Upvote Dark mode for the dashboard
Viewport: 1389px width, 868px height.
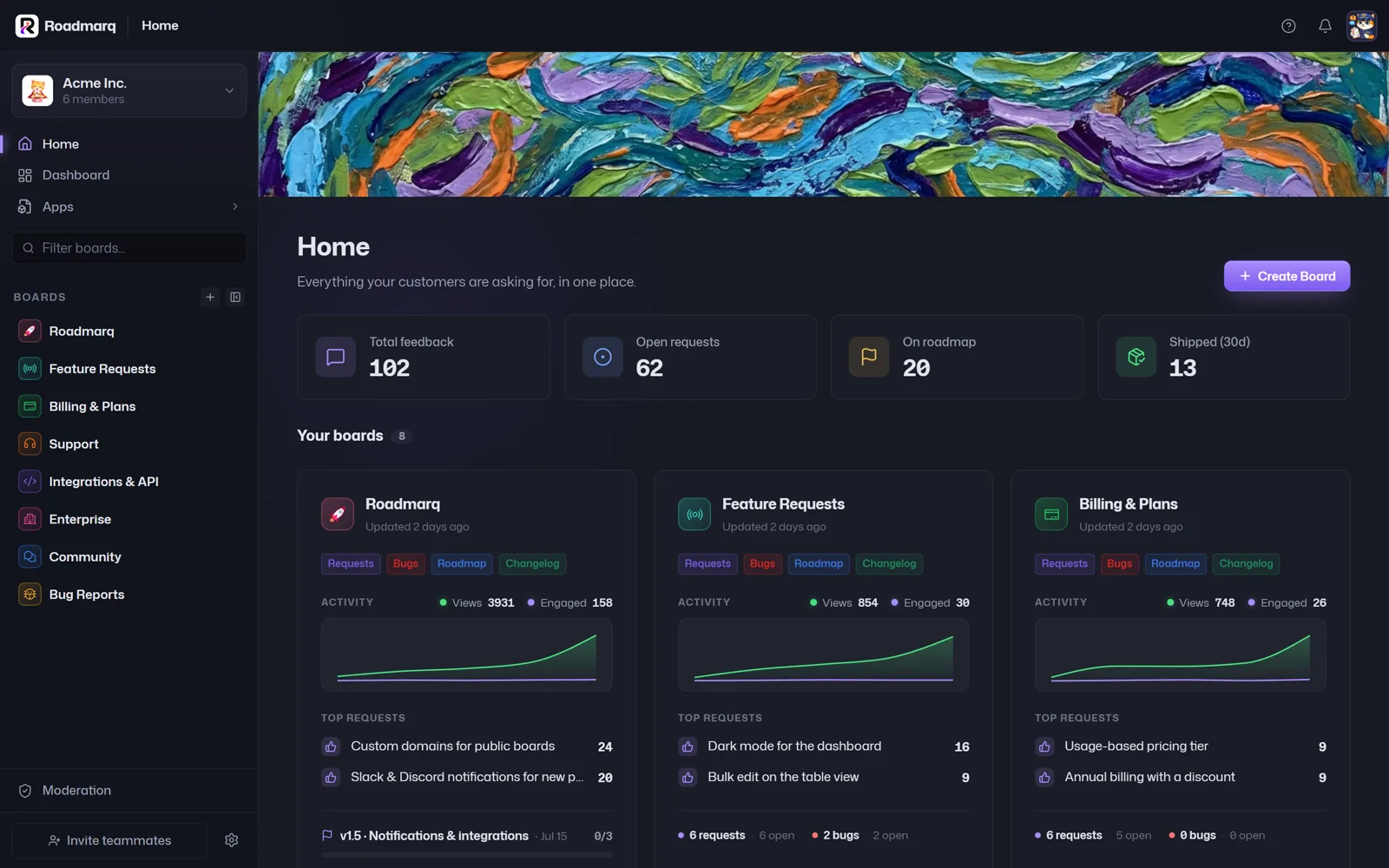[x=688, y=746]
